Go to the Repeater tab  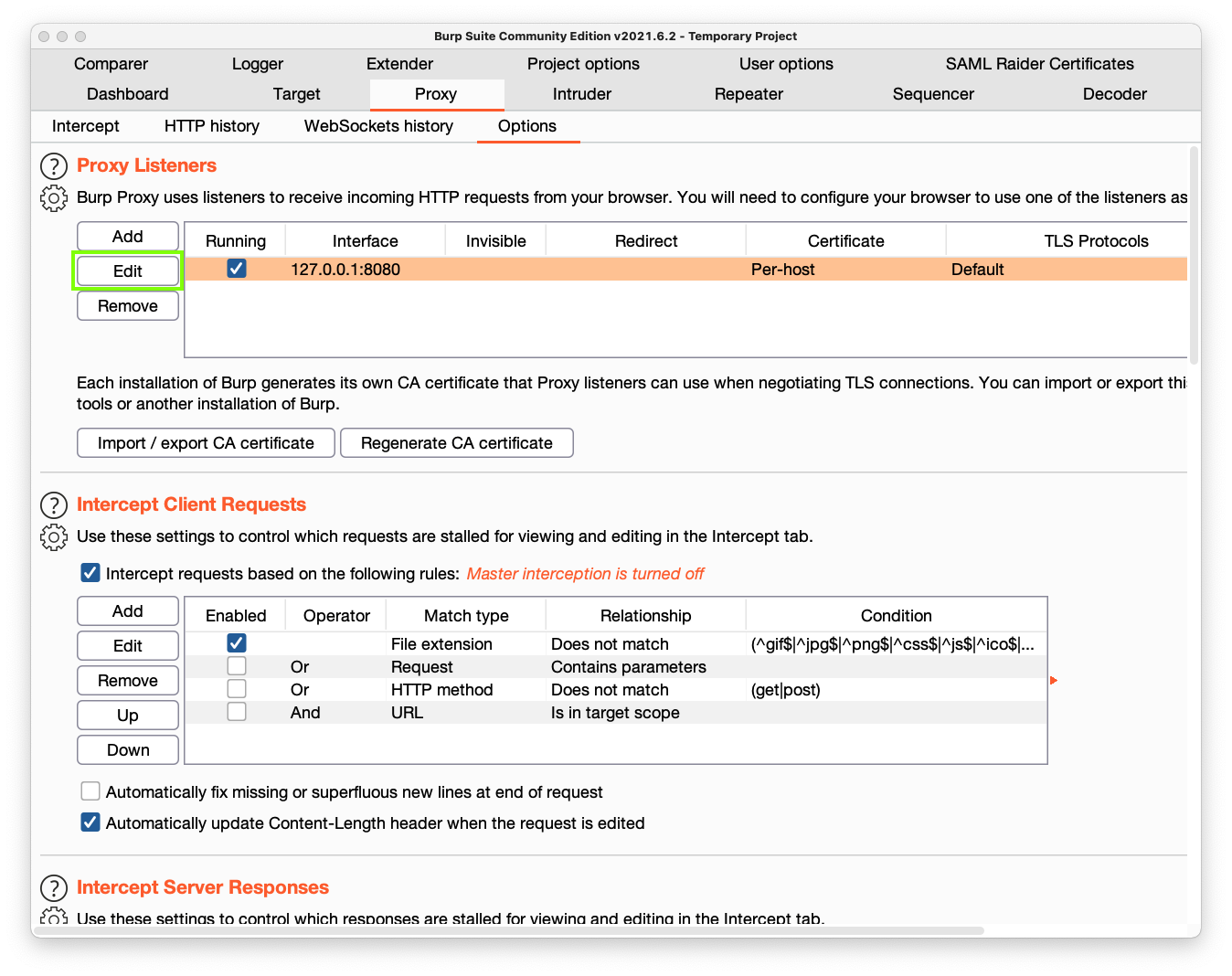pos(749,94)
